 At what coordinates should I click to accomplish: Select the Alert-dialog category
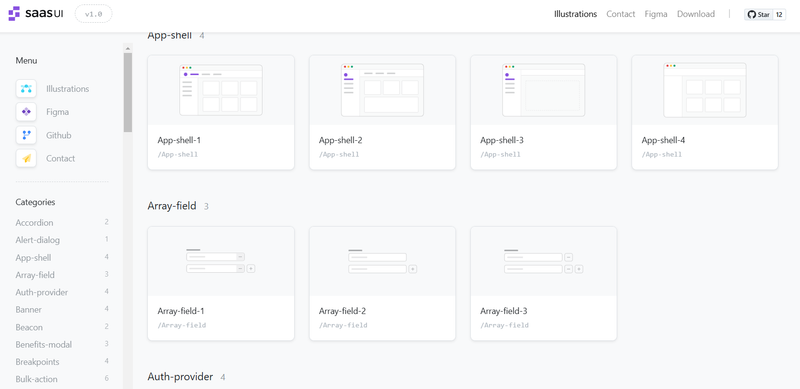click(38, 240)
